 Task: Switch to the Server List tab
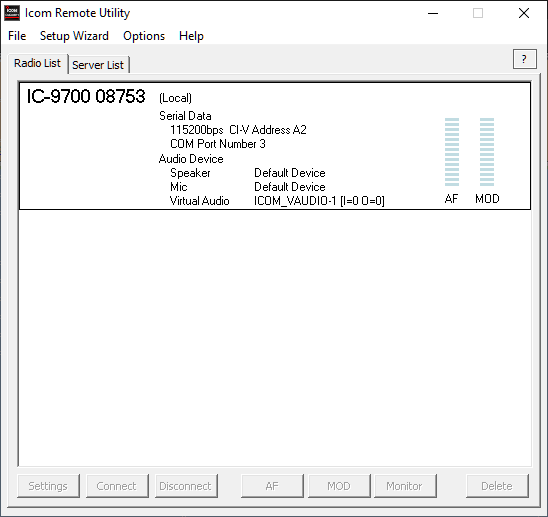pyautogui.click(x=98, y=65)
